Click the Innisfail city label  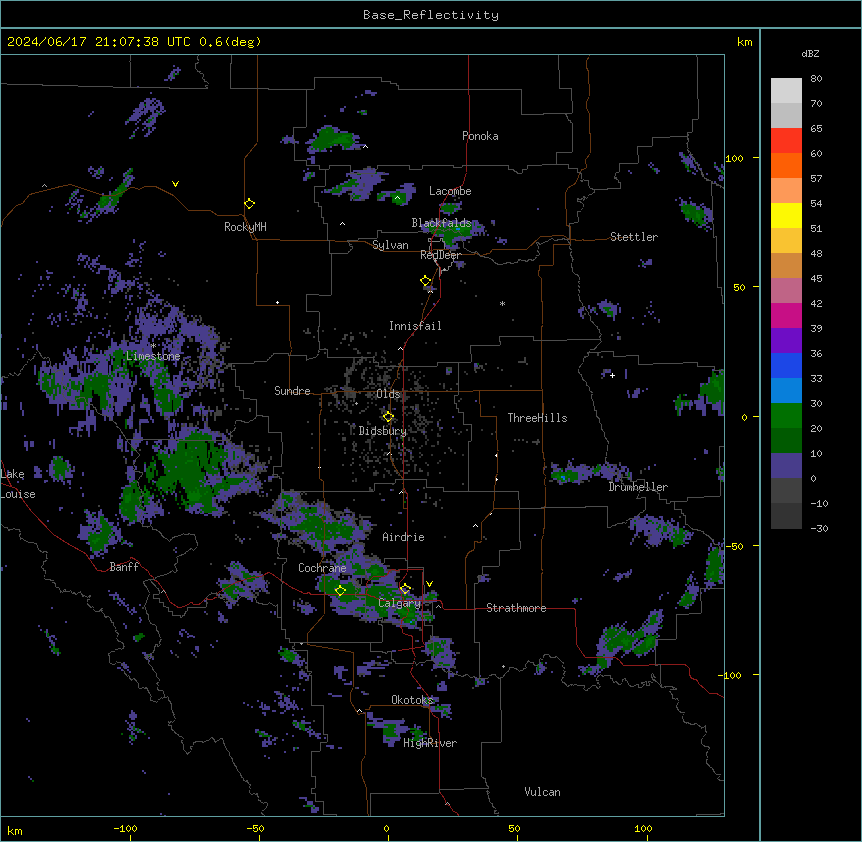[x=415, y=326]
